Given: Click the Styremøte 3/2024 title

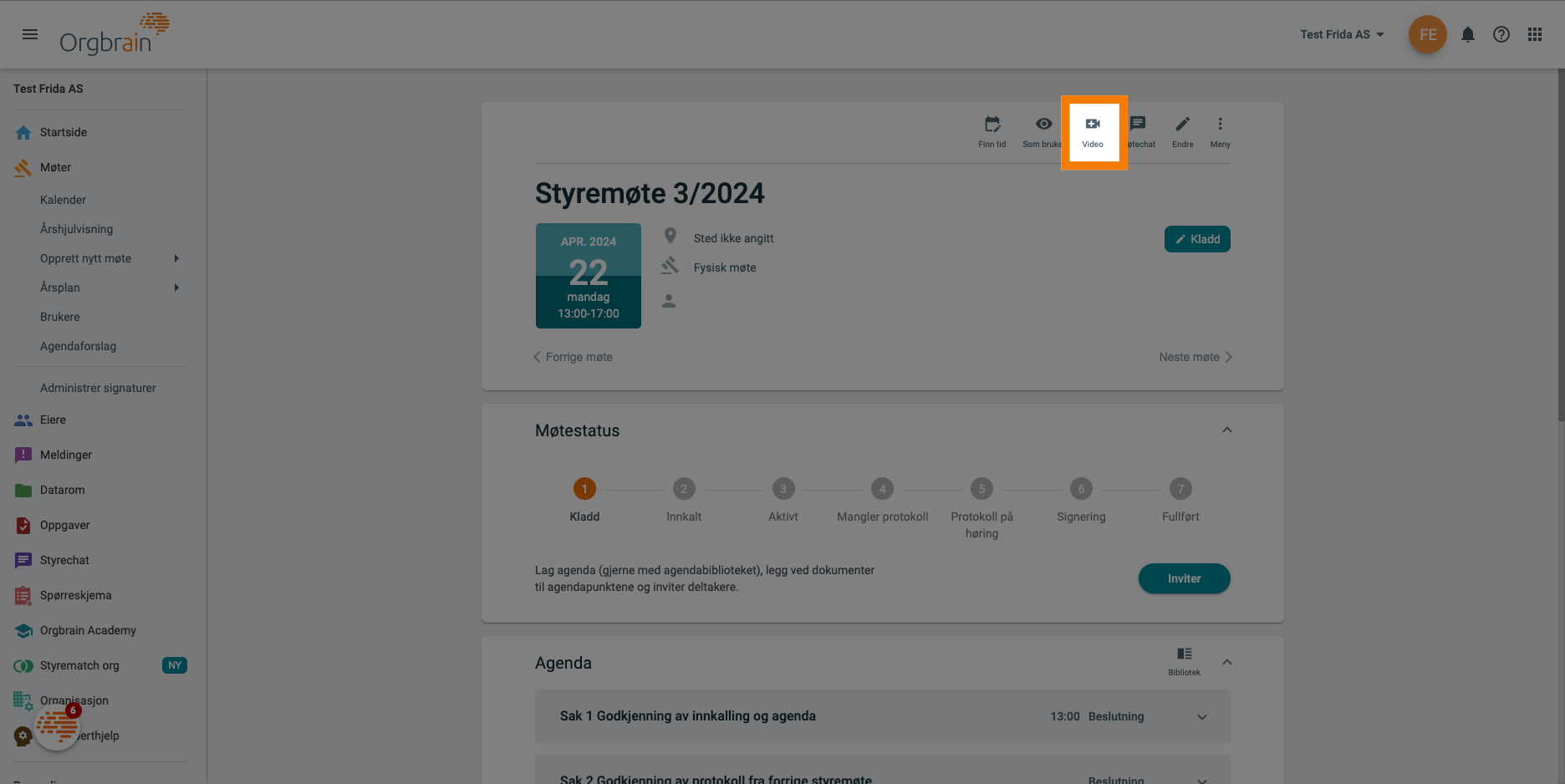Looking at the screenshot, I should [650, 193].
